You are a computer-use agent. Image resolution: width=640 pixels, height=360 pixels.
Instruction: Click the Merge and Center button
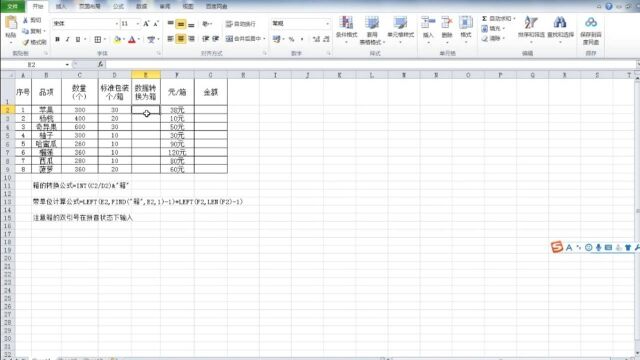(244, 39)
